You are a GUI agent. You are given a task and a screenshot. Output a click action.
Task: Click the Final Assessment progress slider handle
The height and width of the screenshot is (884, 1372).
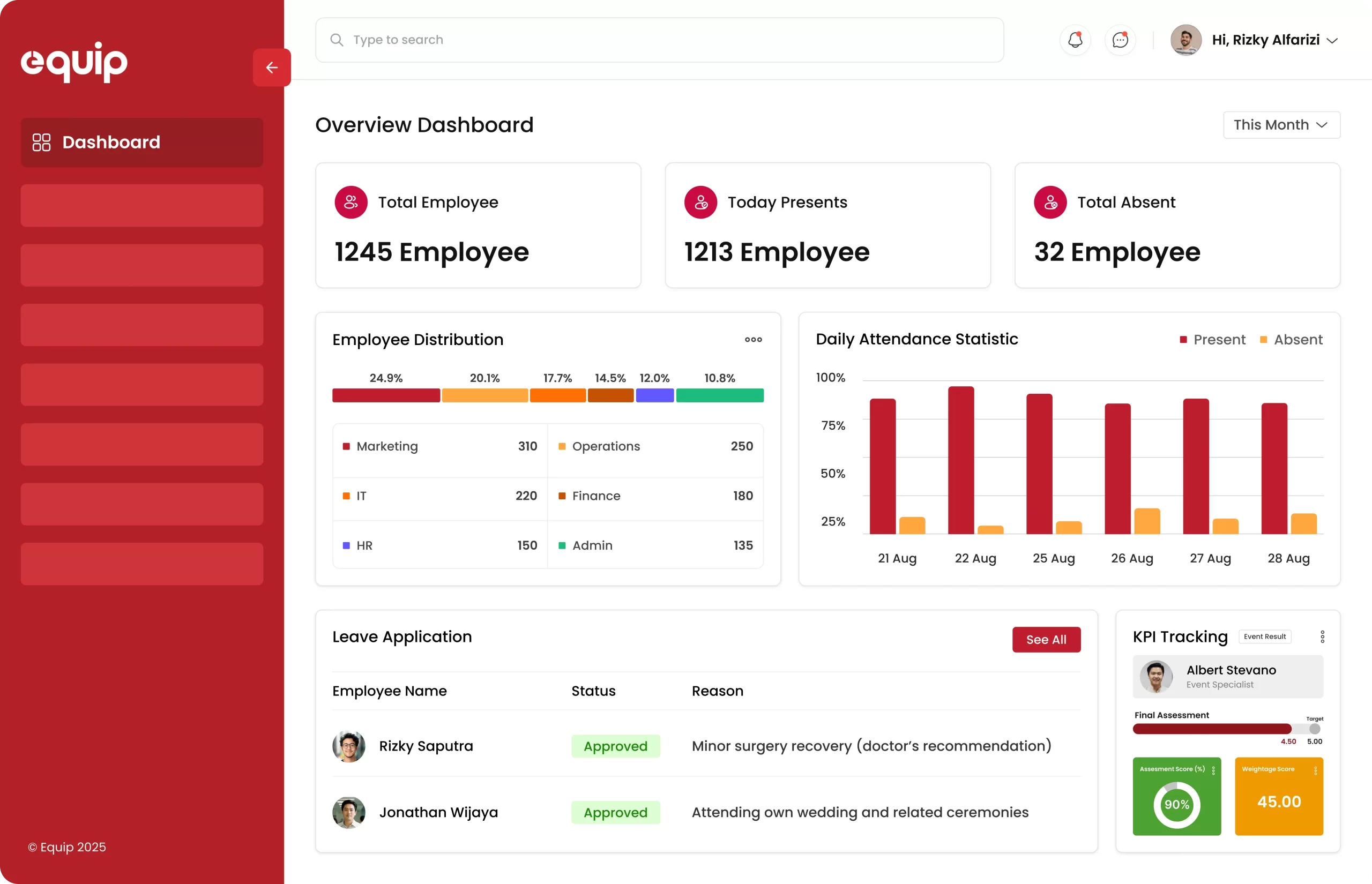click(x=1315, y=729)
